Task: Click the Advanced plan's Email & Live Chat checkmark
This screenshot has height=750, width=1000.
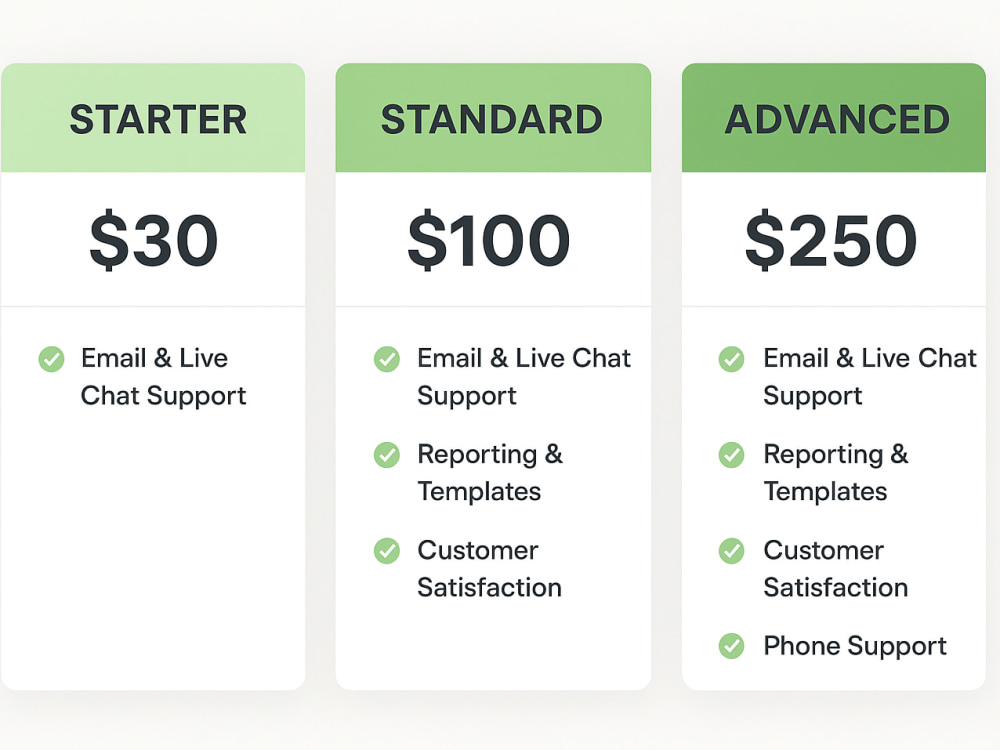Action: [732, 359]
